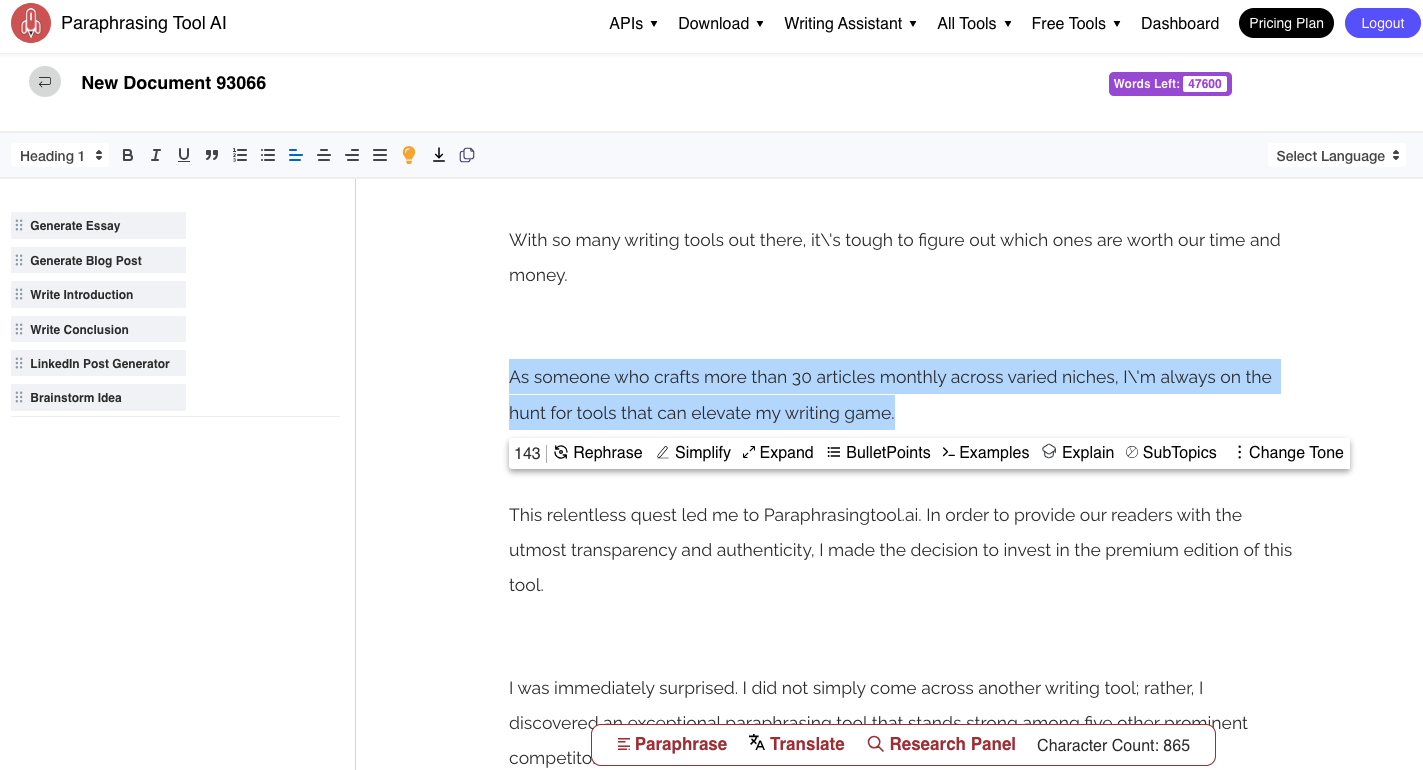1423x770 pixels.
Task: Open the Pricing Plan page
Action: click(x=1286, y=23)
